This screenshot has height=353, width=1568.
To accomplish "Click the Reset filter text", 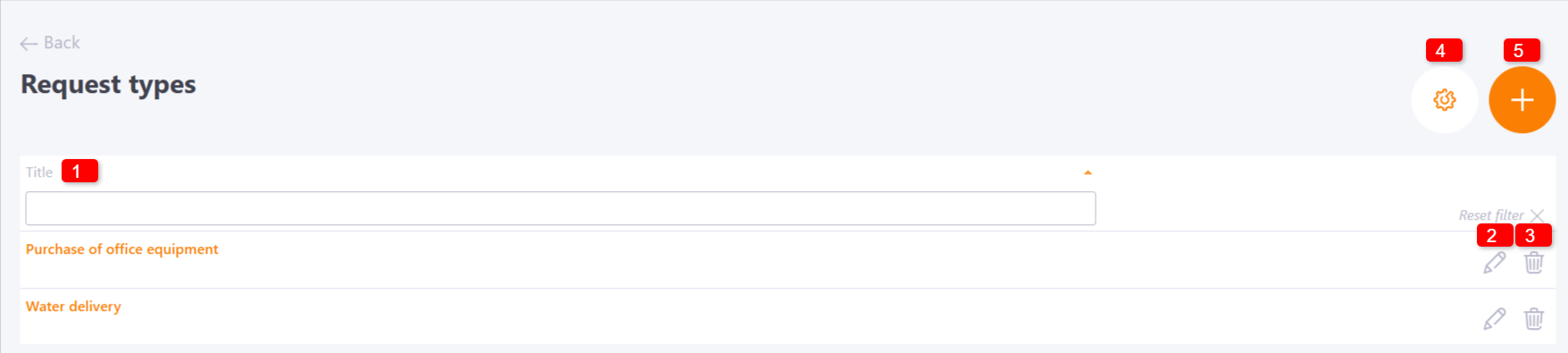I will [1490, 215].
